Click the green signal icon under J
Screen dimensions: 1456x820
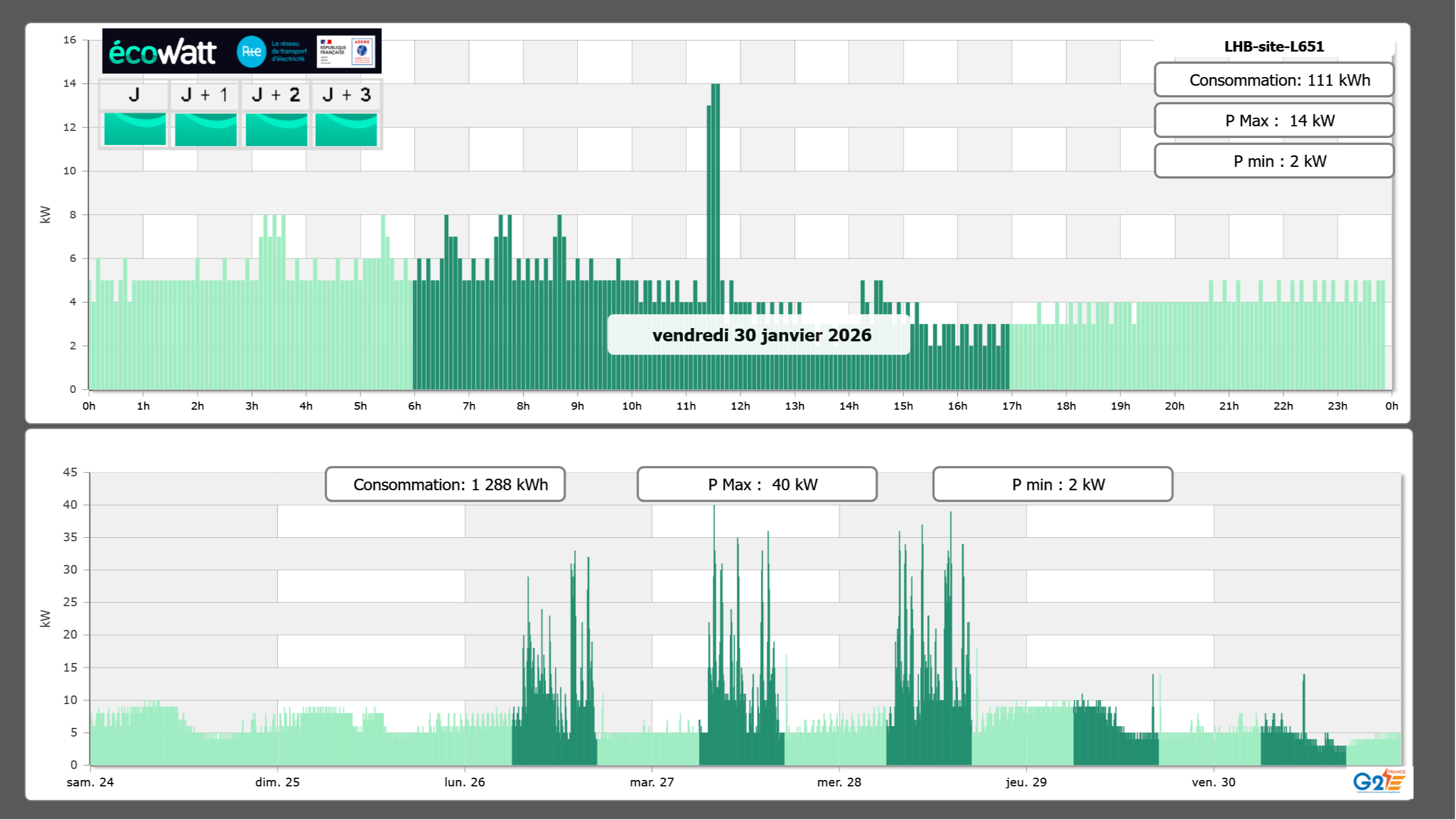135,129
